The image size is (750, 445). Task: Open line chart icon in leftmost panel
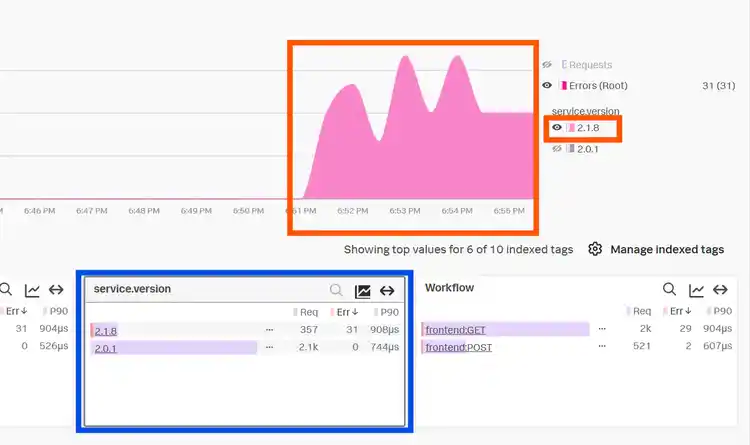[32, 290]
